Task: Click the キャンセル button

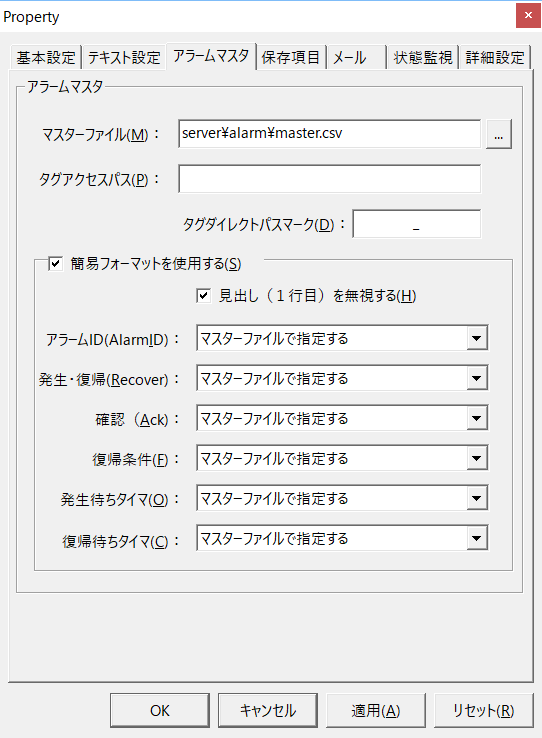Action: (x=268, y=710)
